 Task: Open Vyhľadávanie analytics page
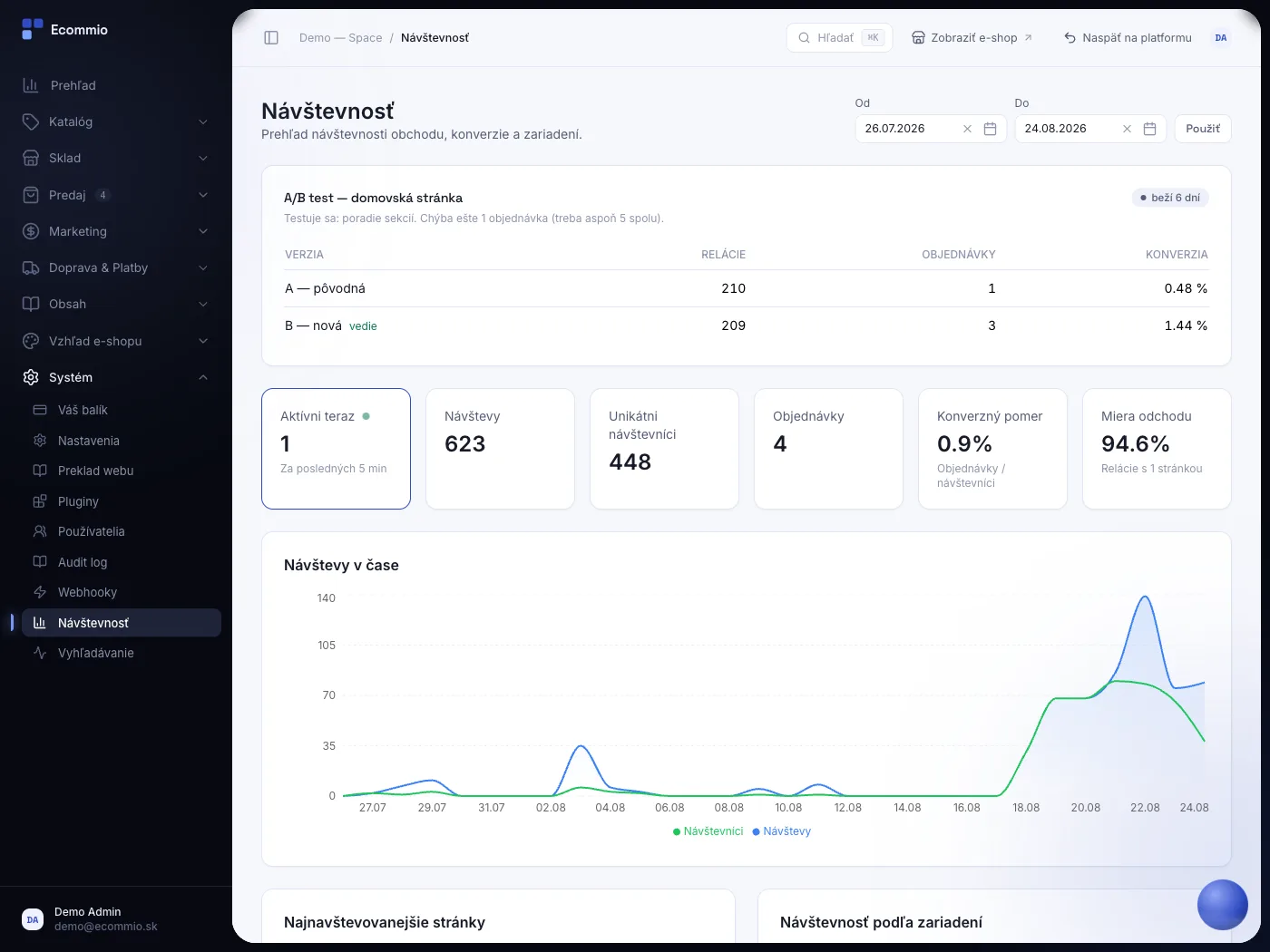coord(122,653)
